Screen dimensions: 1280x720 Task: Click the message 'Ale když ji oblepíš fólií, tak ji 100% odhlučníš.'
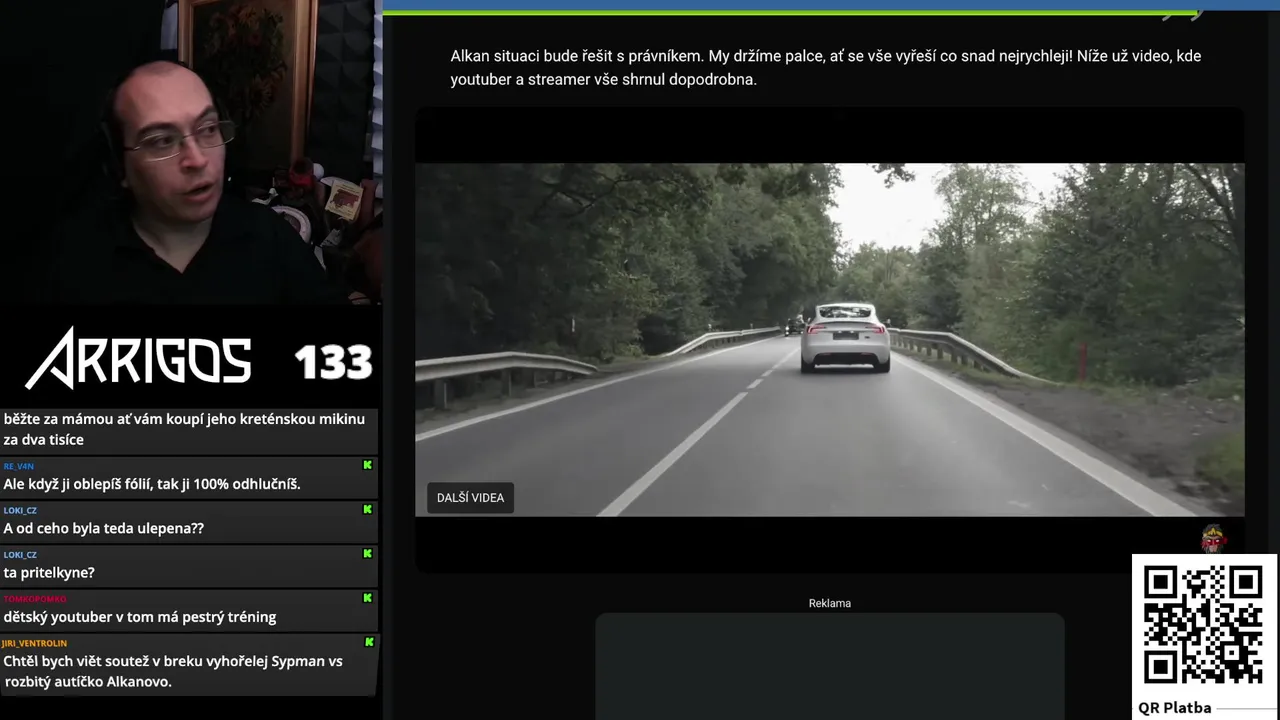coord(152,484)
